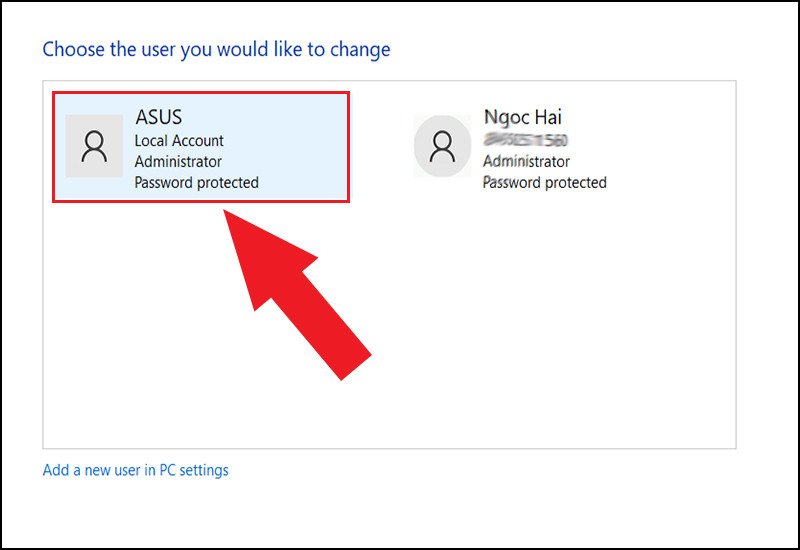This screenshot has height=550, width=800.
Task: Click the person silhouette inside ASUS avatar
Action: coord(94,147)
